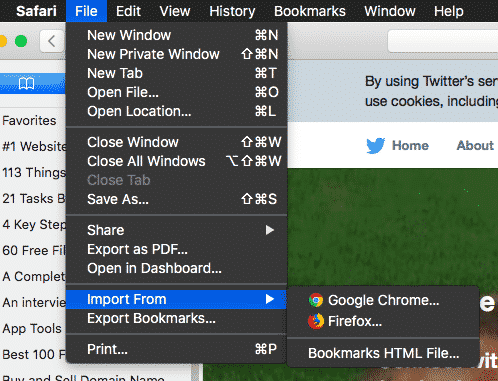Choose Print… menu item
The image size is (498, 381).
tap(177, 349)
